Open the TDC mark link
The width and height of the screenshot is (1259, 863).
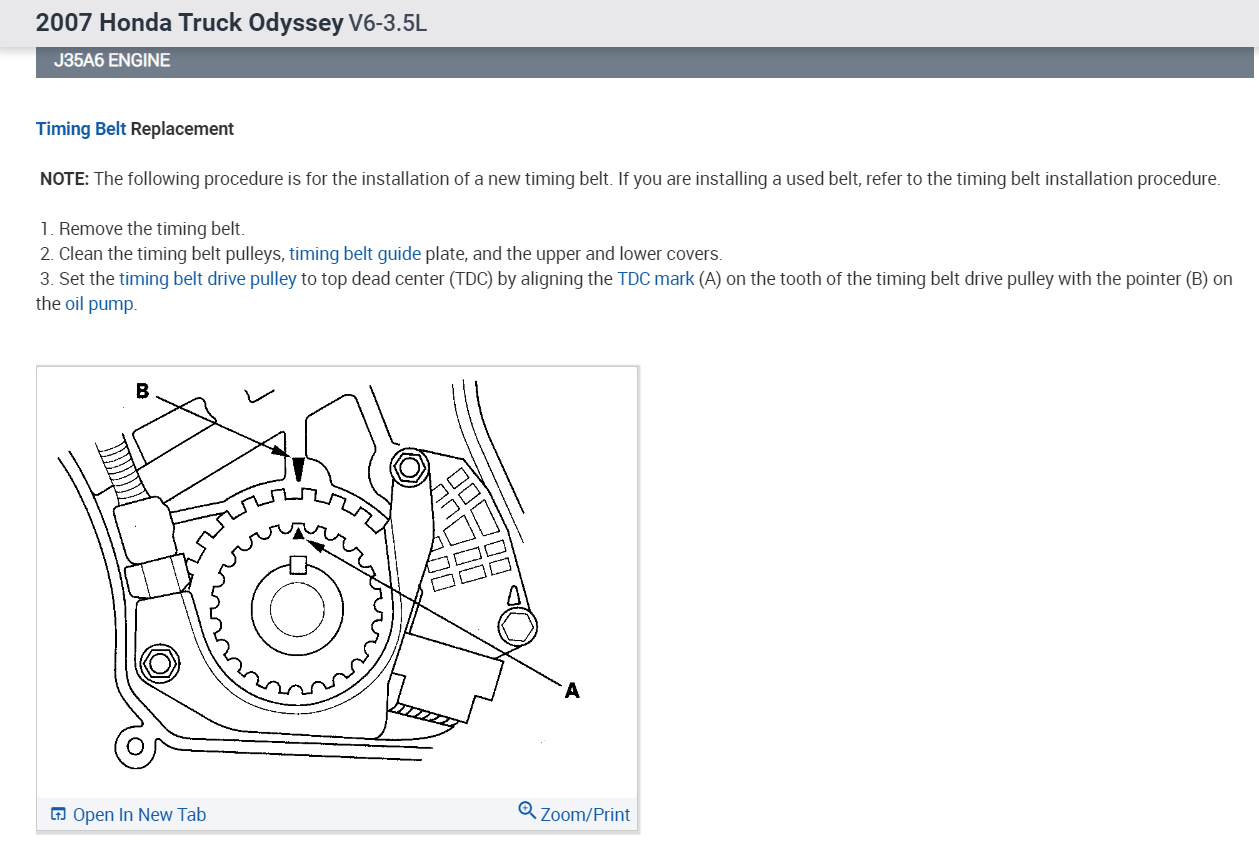[655, 279]
